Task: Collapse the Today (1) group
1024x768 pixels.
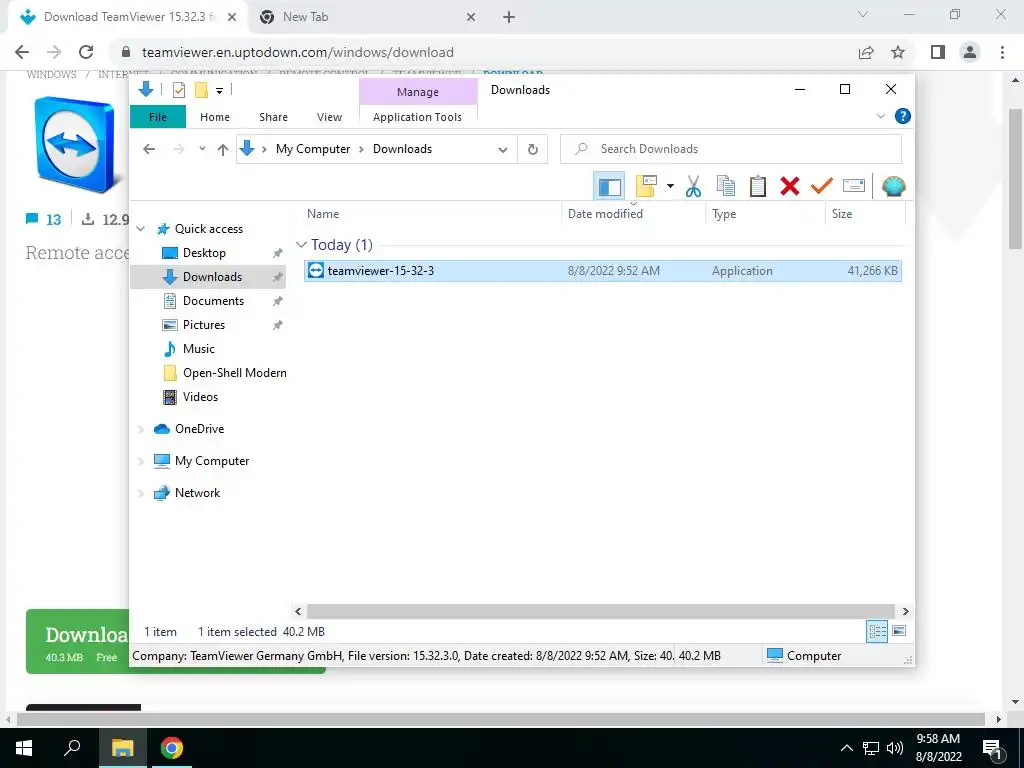Action: [x=301, y=245]
